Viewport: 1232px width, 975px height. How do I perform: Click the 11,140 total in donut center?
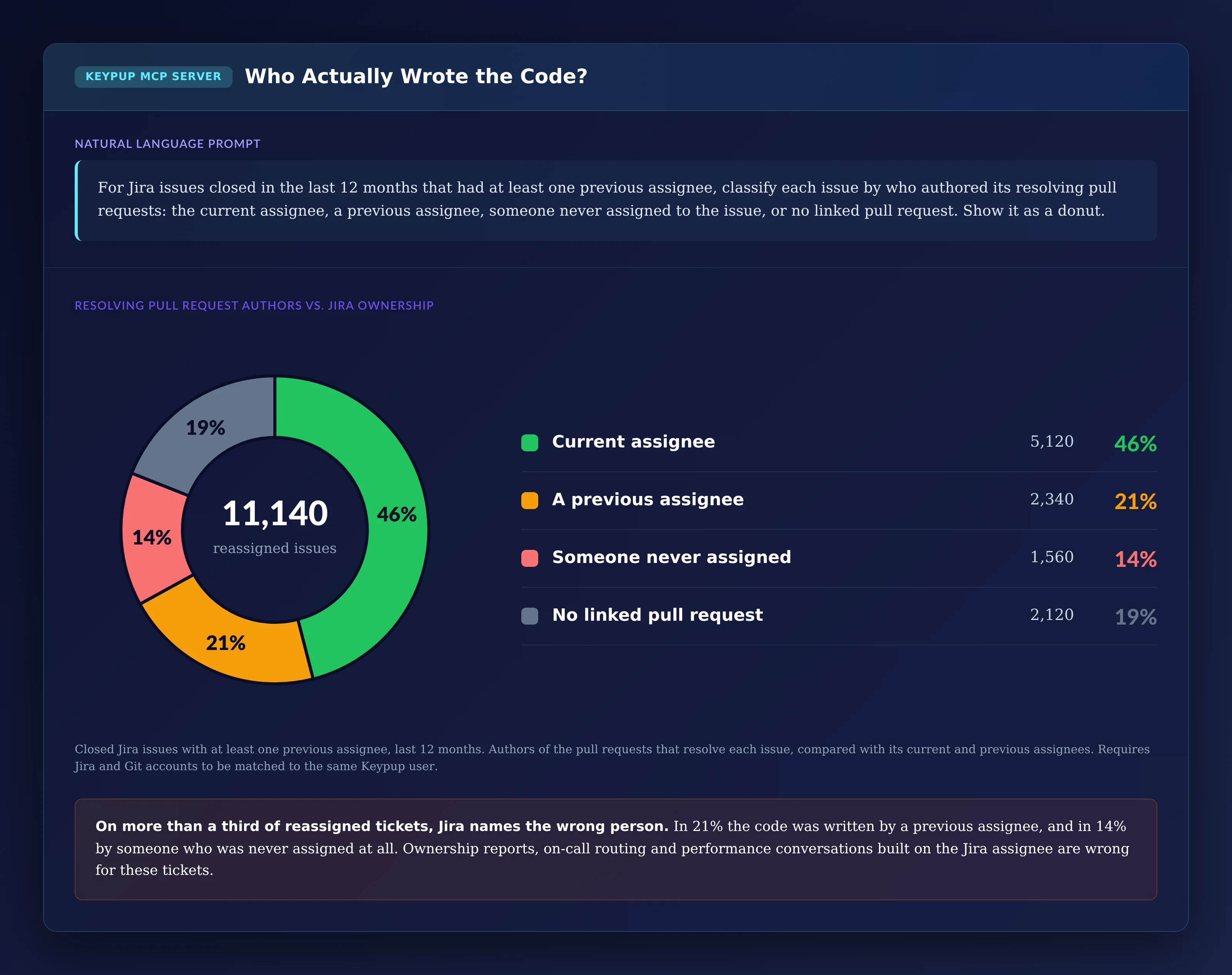point(275,513)
